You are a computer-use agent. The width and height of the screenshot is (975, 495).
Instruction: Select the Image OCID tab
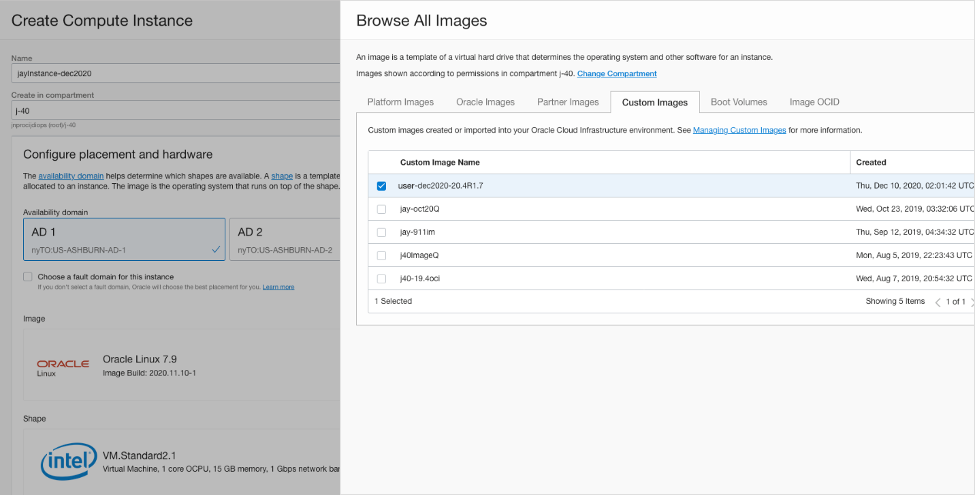click(x=815, y=102)
